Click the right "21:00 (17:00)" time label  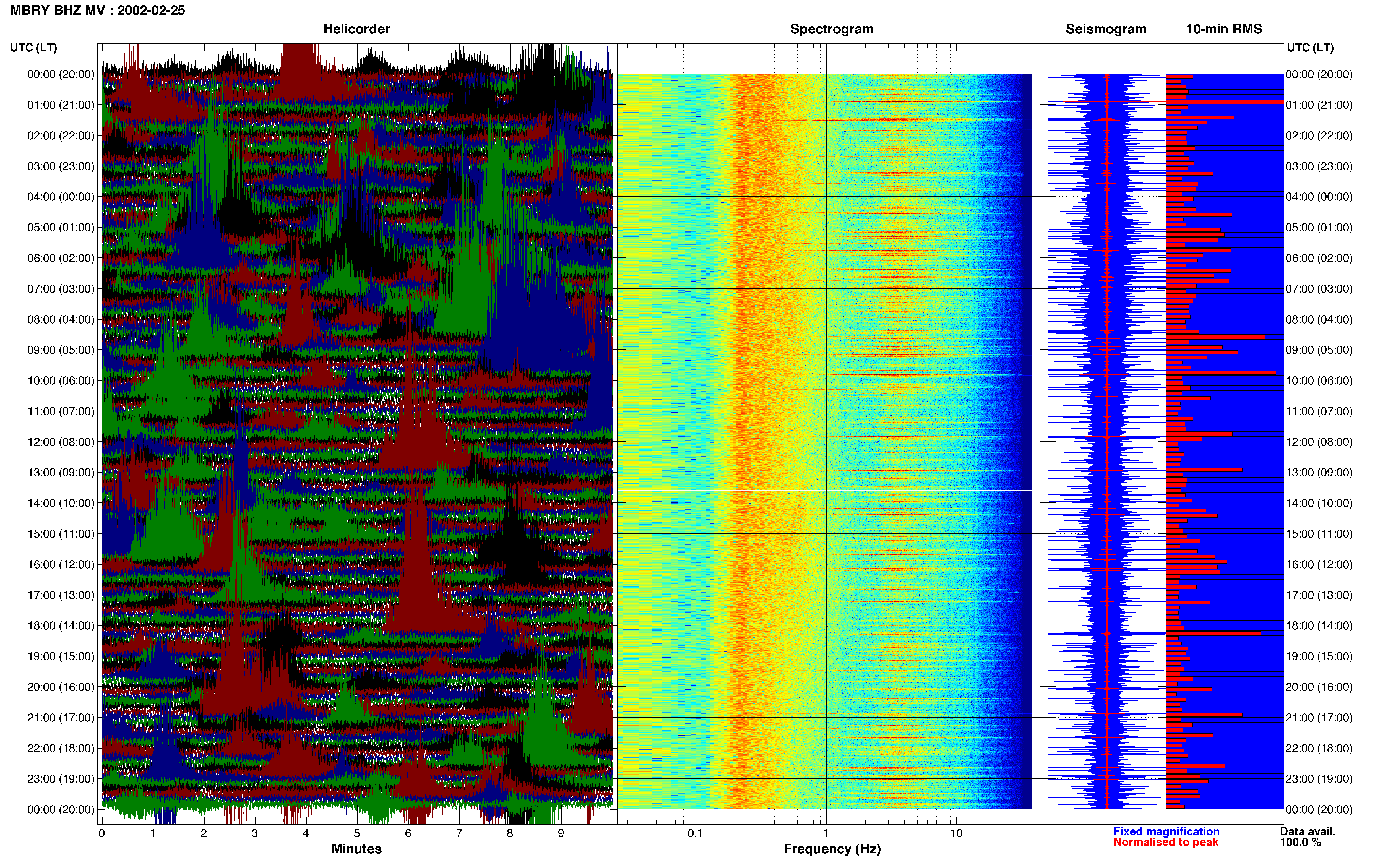[x=1319, y=718]
